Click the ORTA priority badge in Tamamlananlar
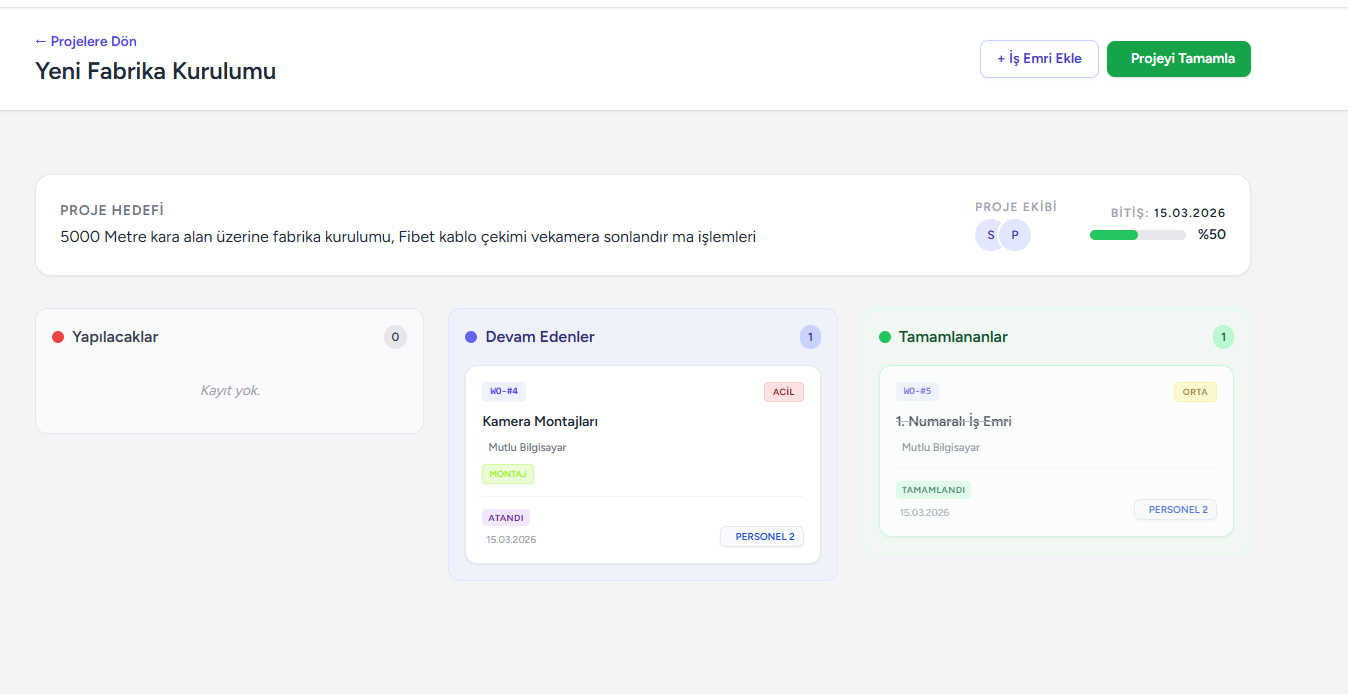The height and width of the screenshot is (694, 1348). (x=1195, y=391)
